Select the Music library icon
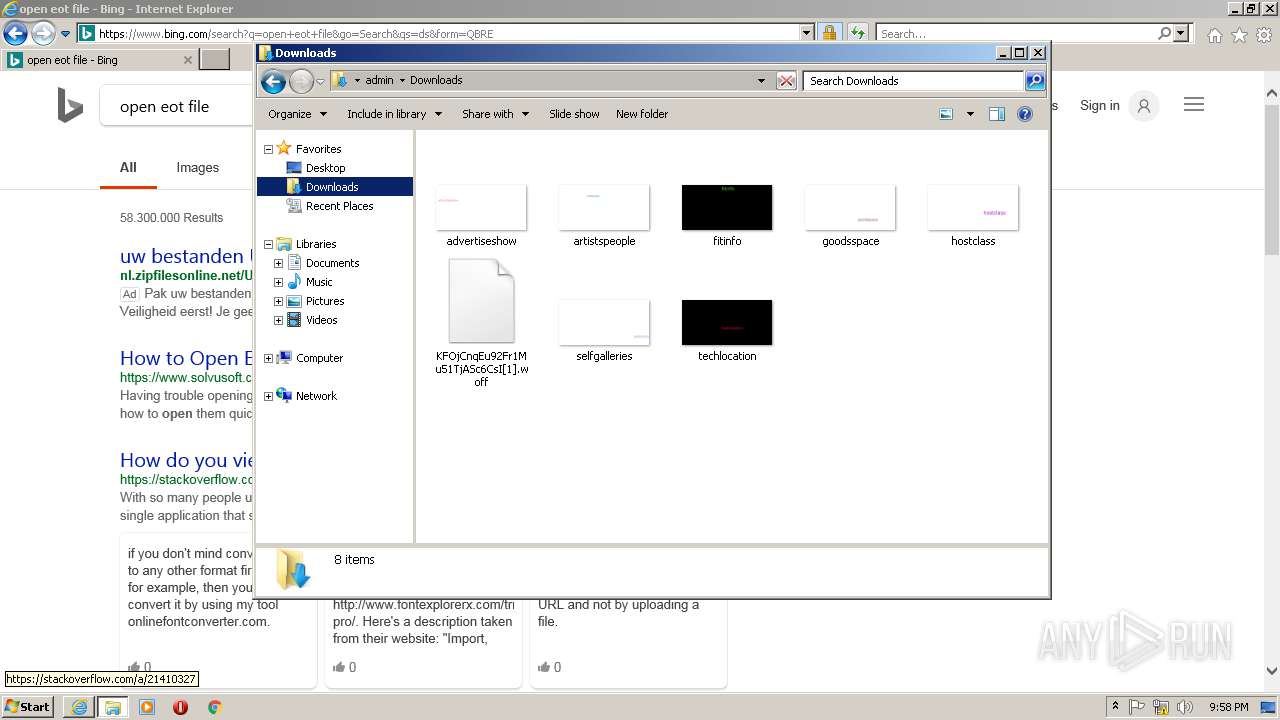This screenshot has width=1280, height=720. point(294,282)
